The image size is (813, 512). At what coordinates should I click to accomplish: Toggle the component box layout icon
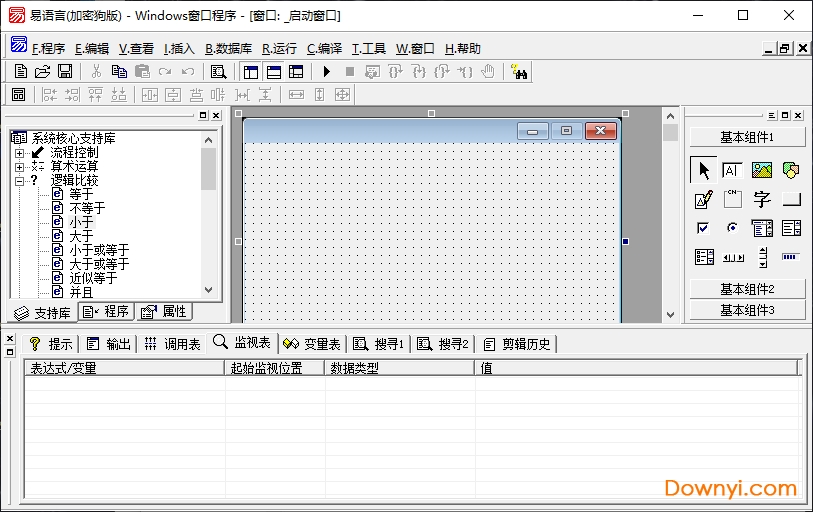(296, 72)
